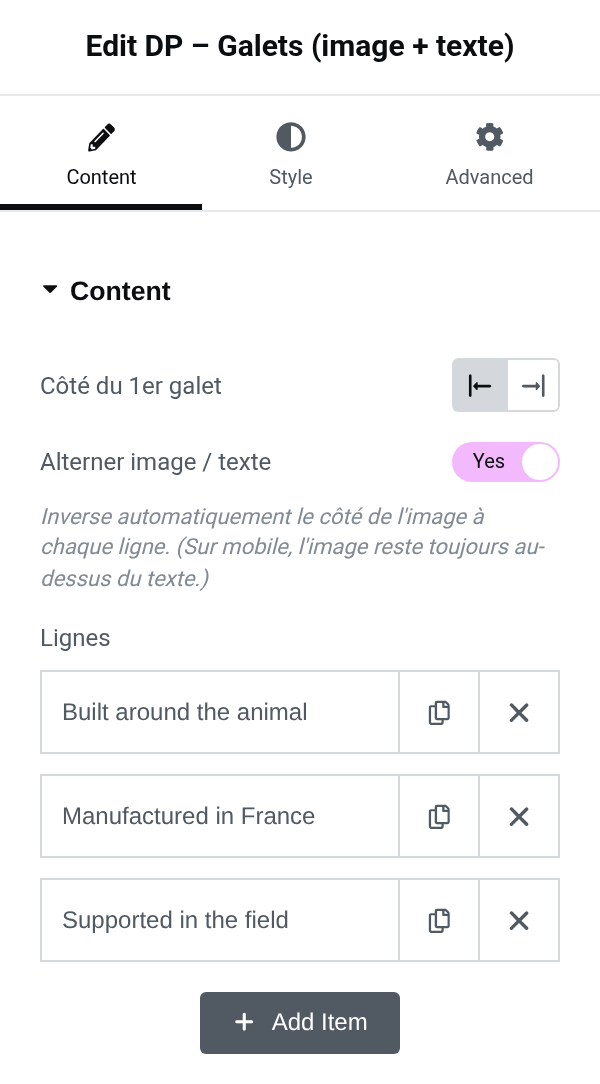The height and width of the screenshot is (1084, 600).
Task: Expand the 'Manufactured in France' row
Action: click(x=220, y=816)
